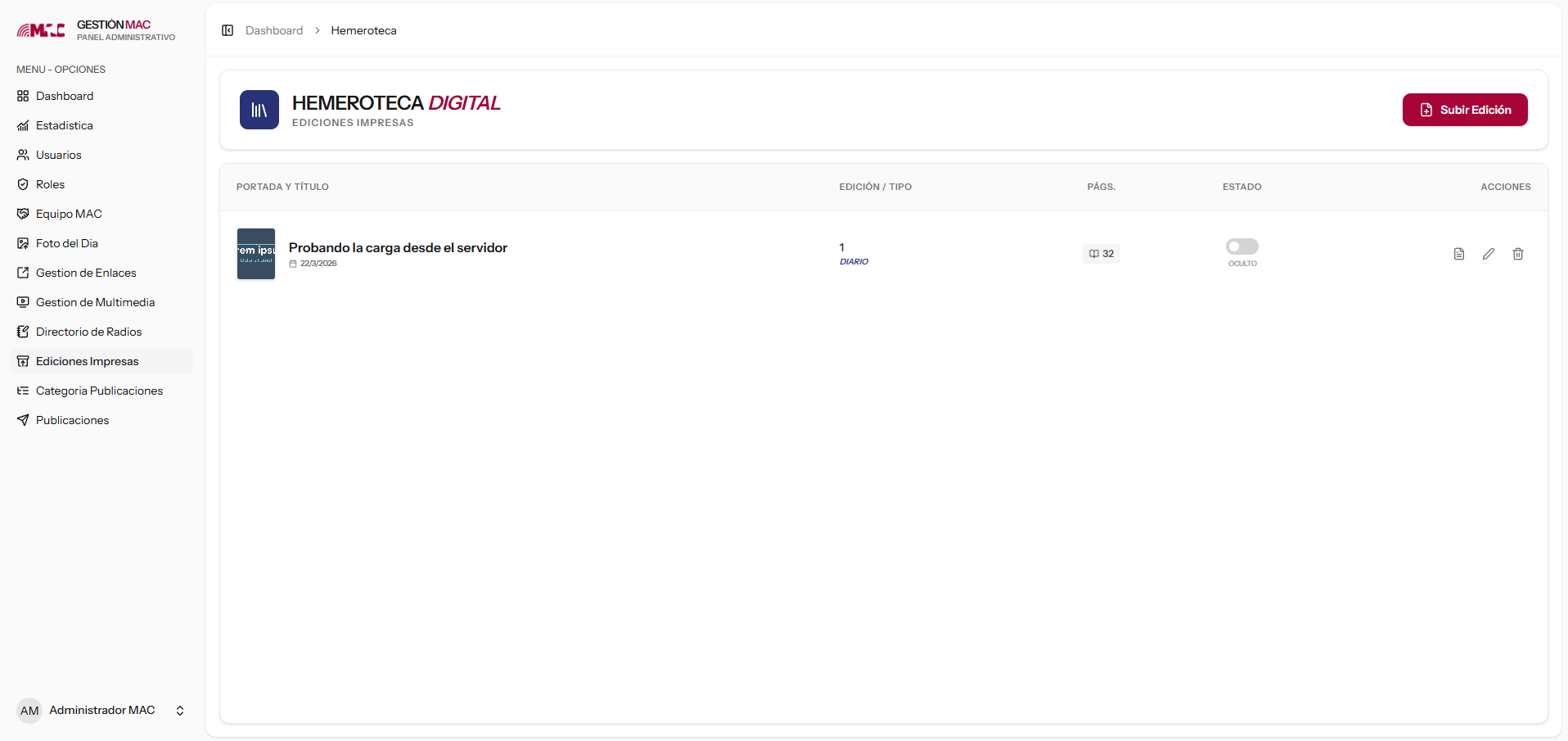
Task: Expand the Administrador MAC user menu
Action: point(180,710)
